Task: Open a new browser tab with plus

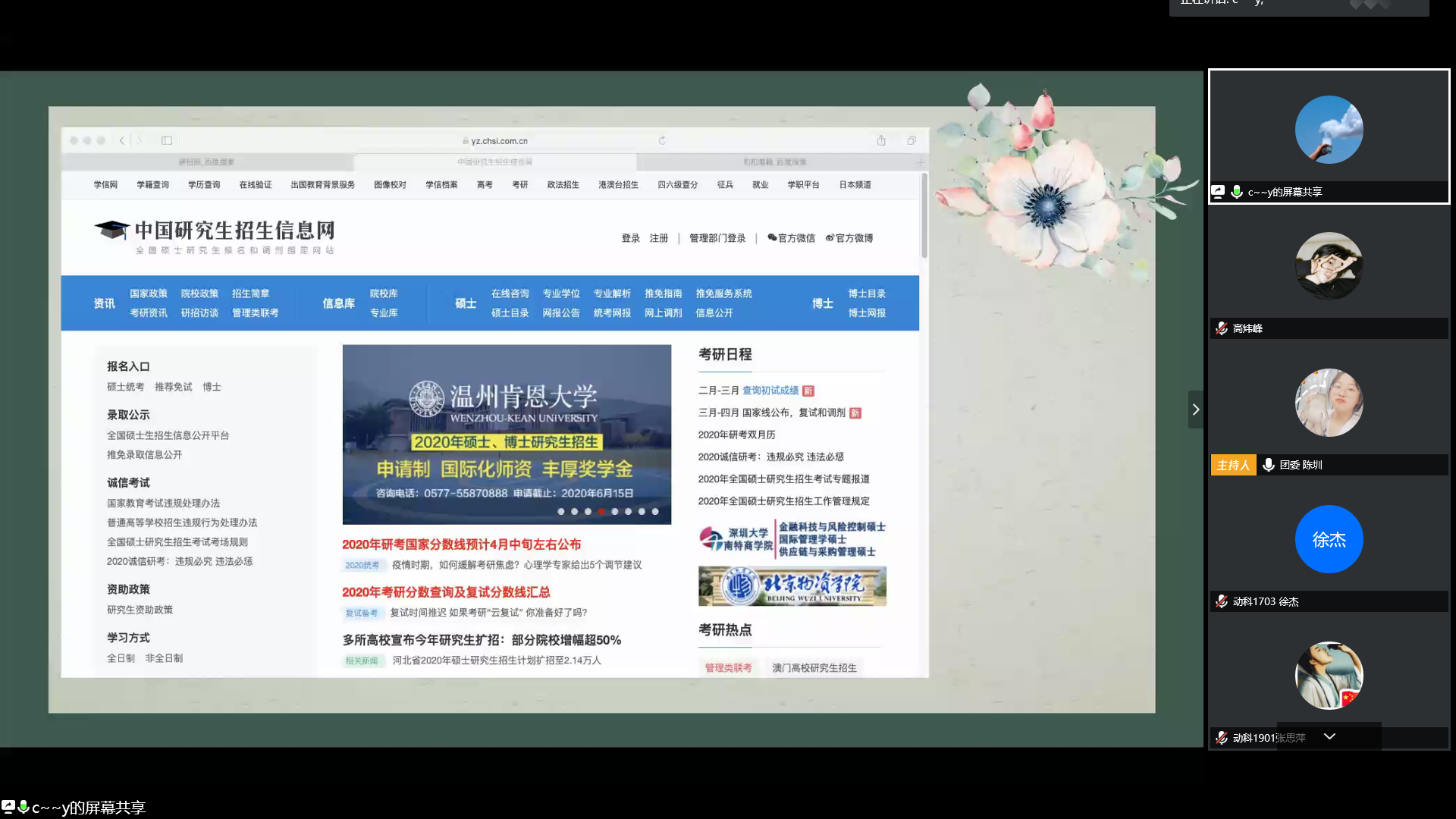Action: pos(920,162)
